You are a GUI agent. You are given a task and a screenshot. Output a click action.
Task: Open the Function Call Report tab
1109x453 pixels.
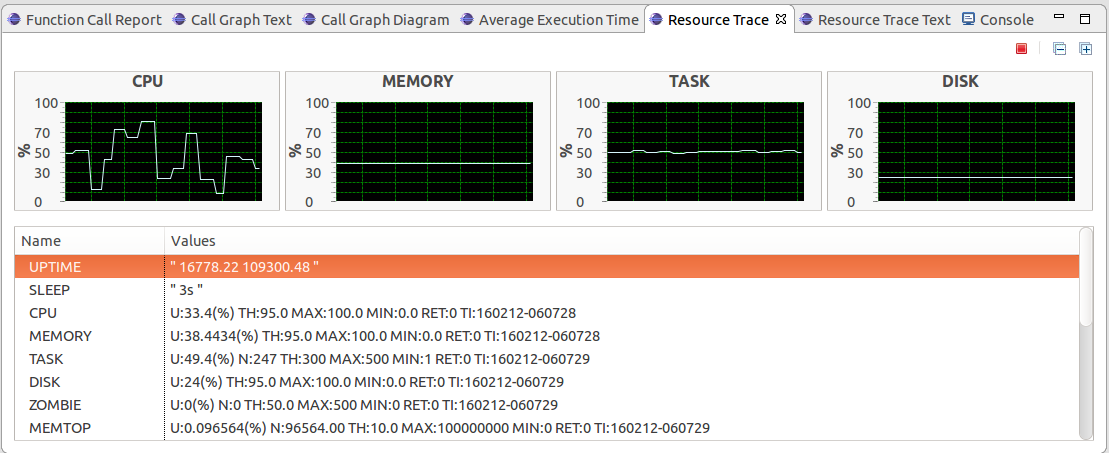coord(84,20)
